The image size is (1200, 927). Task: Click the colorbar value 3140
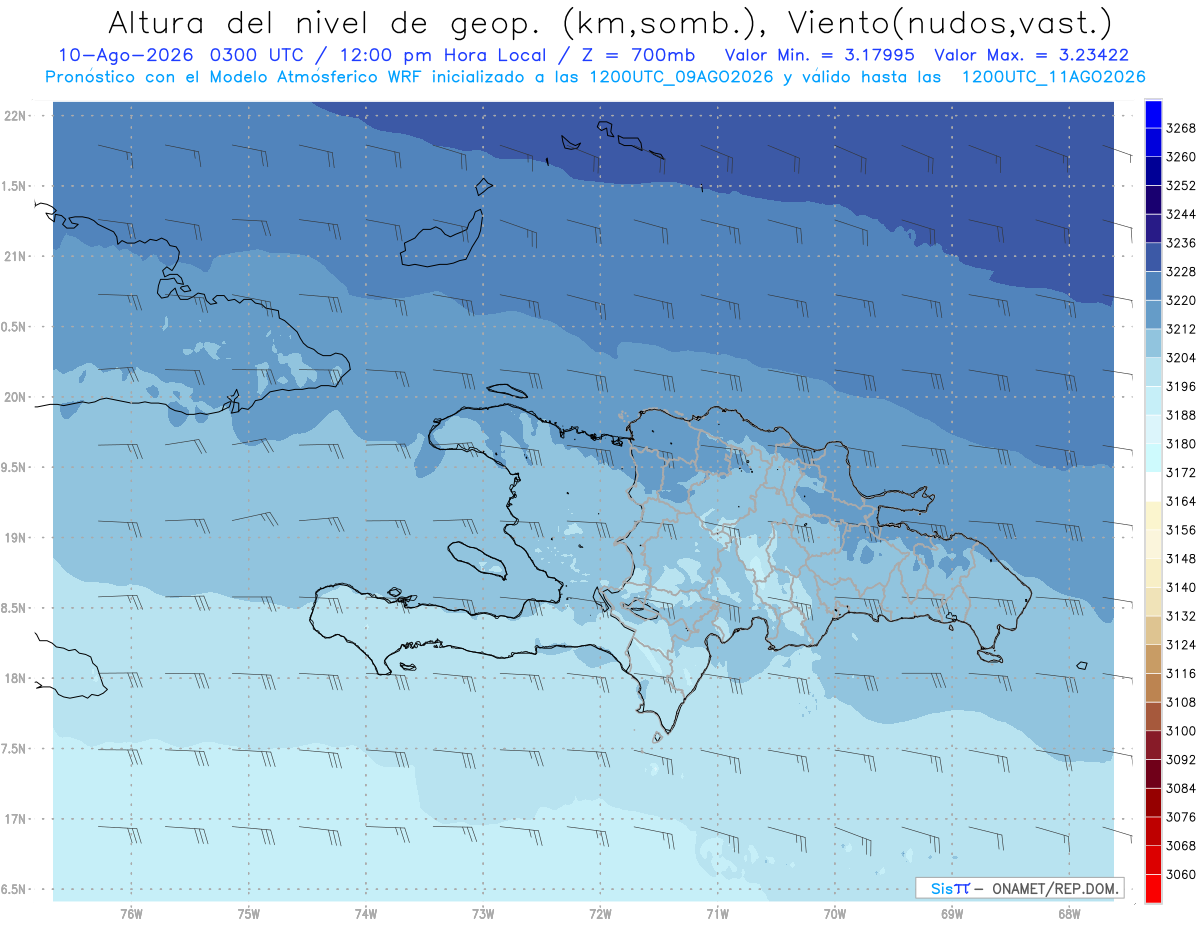coord(1181,588)
